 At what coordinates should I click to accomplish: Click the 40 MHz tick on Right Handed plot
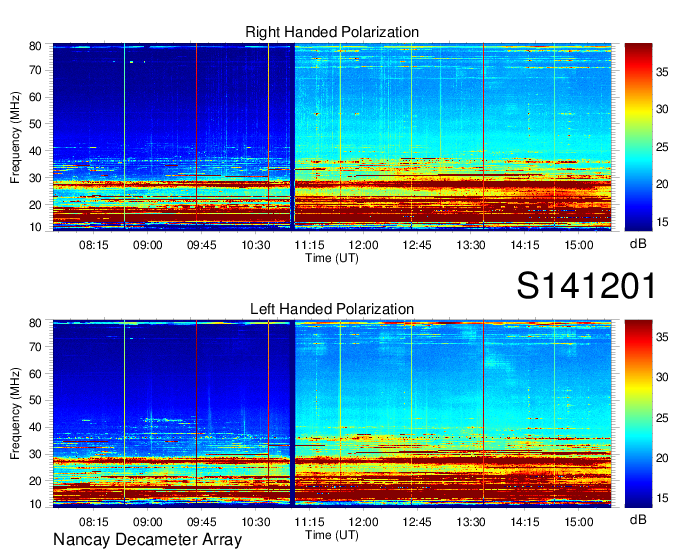click(x=35, y=151)
